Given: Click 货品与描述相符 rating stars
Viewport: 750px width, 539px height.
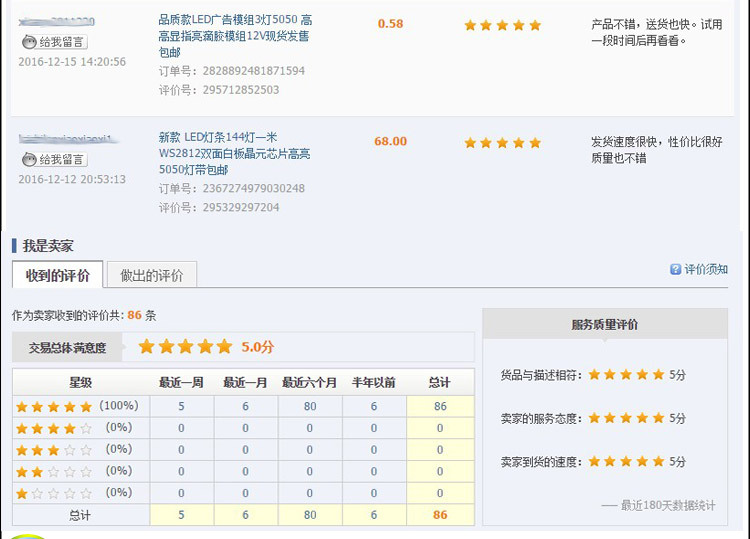Looking at the screenshot, I should (x=626, y=375).
